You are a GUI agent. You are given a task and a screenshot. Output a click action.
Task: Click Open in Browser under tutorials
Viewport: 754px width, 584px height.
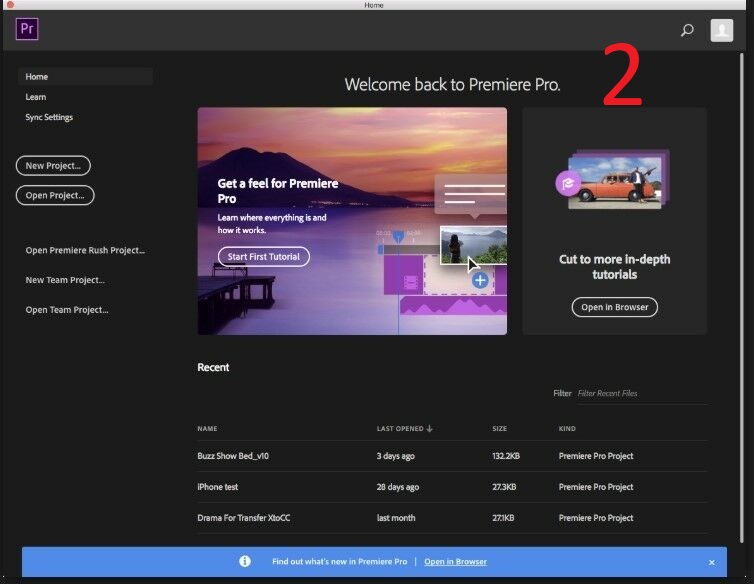click(x=615, y=307)
